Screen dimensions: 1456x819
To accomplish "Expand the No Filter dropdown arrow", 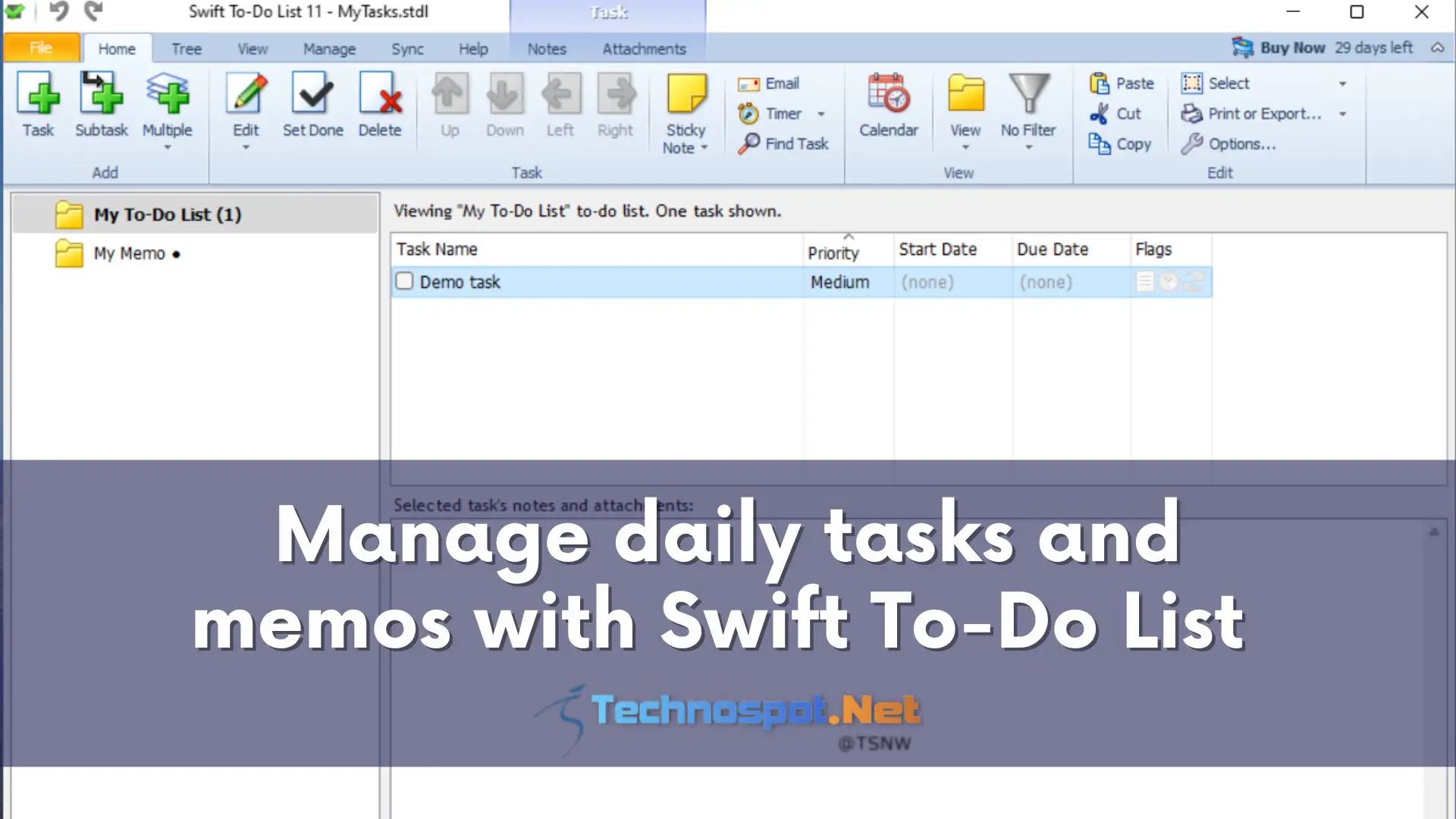I will tap(1028, 147).
